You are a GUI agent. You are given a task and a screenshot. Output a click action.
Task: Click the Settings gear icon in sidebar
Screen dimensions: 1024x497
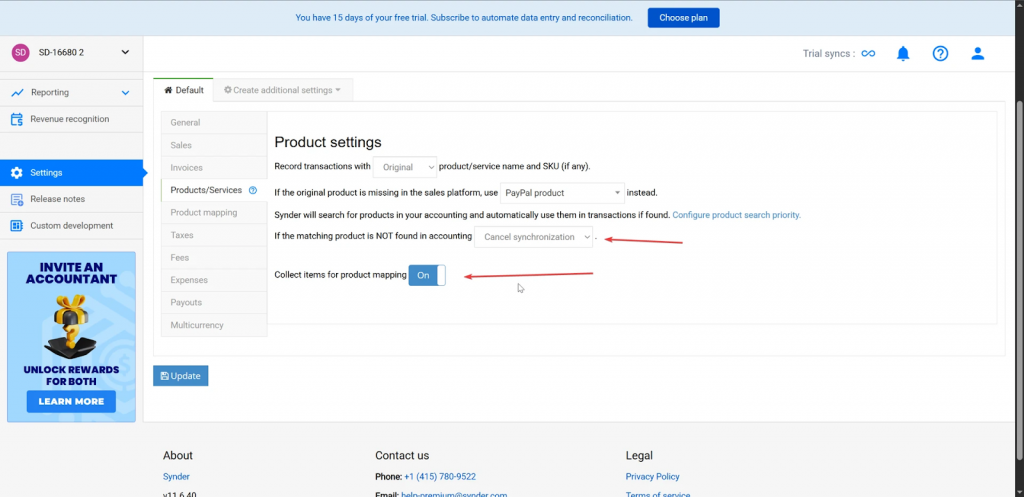pyautogui.click(x=17, y=172)
